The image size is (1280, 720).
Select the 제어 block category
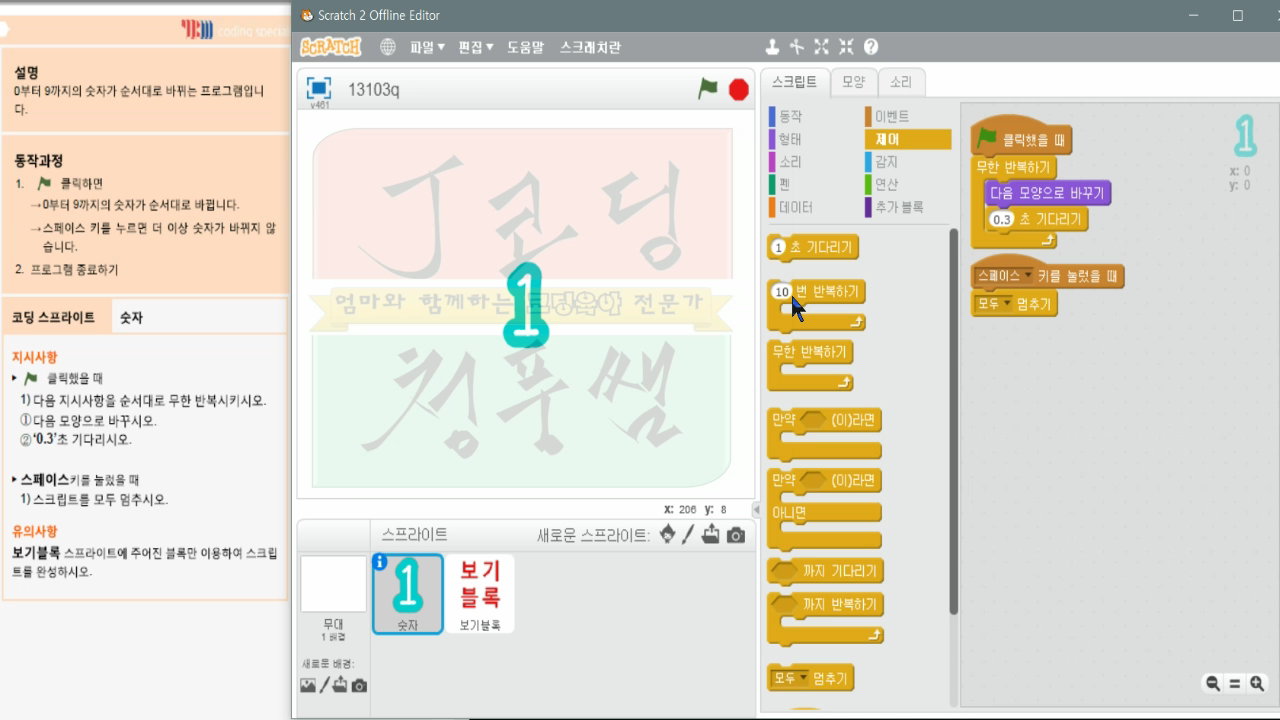907,139
